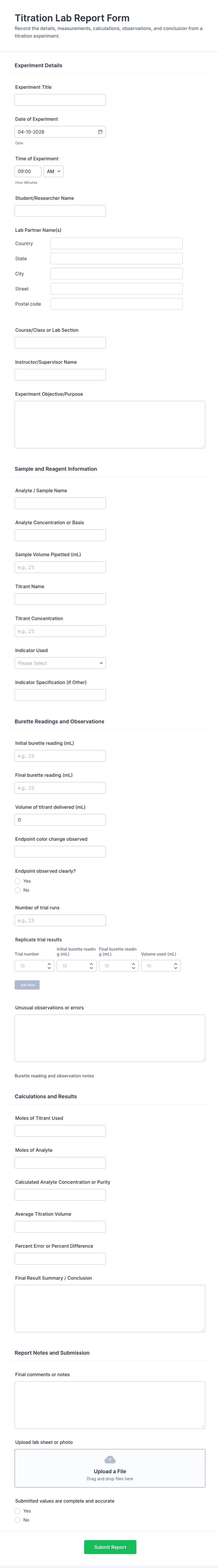Select No for endpoint observed clearly
Image resolution: width=218 pixels, height=1568 pixels.
17,890
